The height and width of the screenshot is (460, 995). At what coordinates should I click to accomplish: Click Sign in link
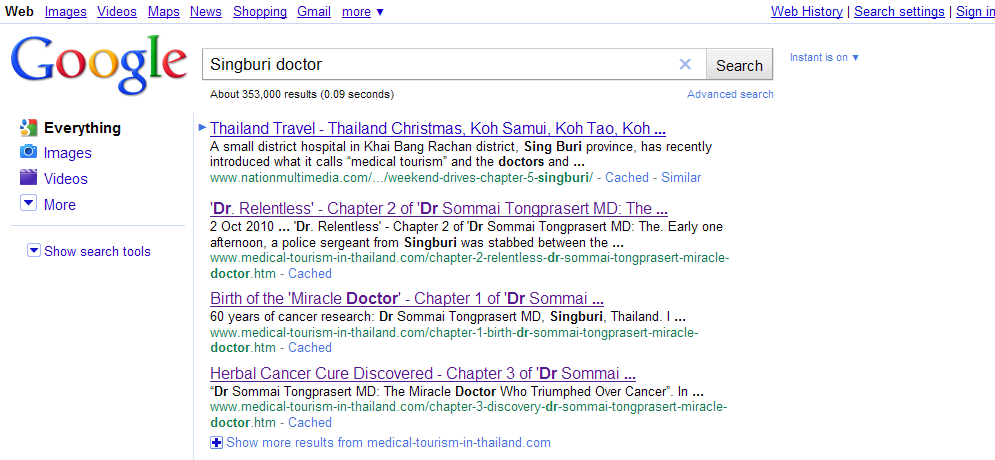point(975,12)
